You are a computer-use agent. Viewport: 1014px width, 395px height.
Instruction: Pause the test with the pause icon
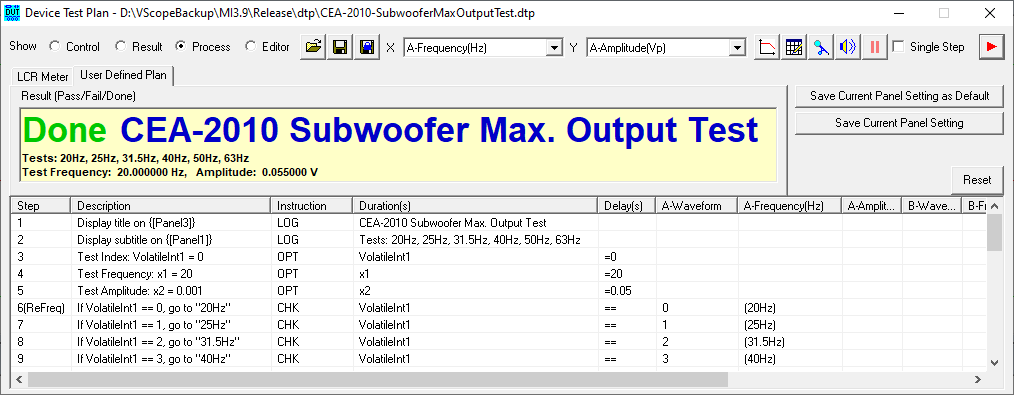[874, 47]
